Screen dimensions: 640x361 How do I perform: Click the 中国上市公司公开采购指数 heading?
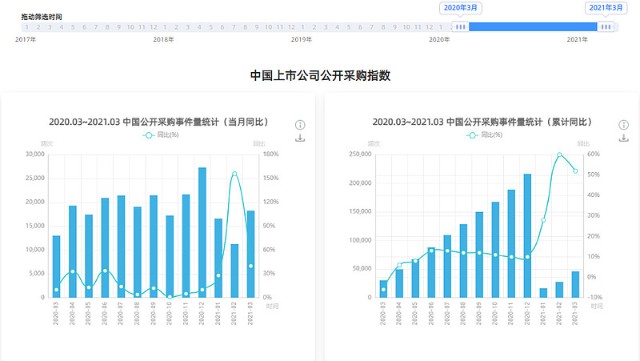320,76
